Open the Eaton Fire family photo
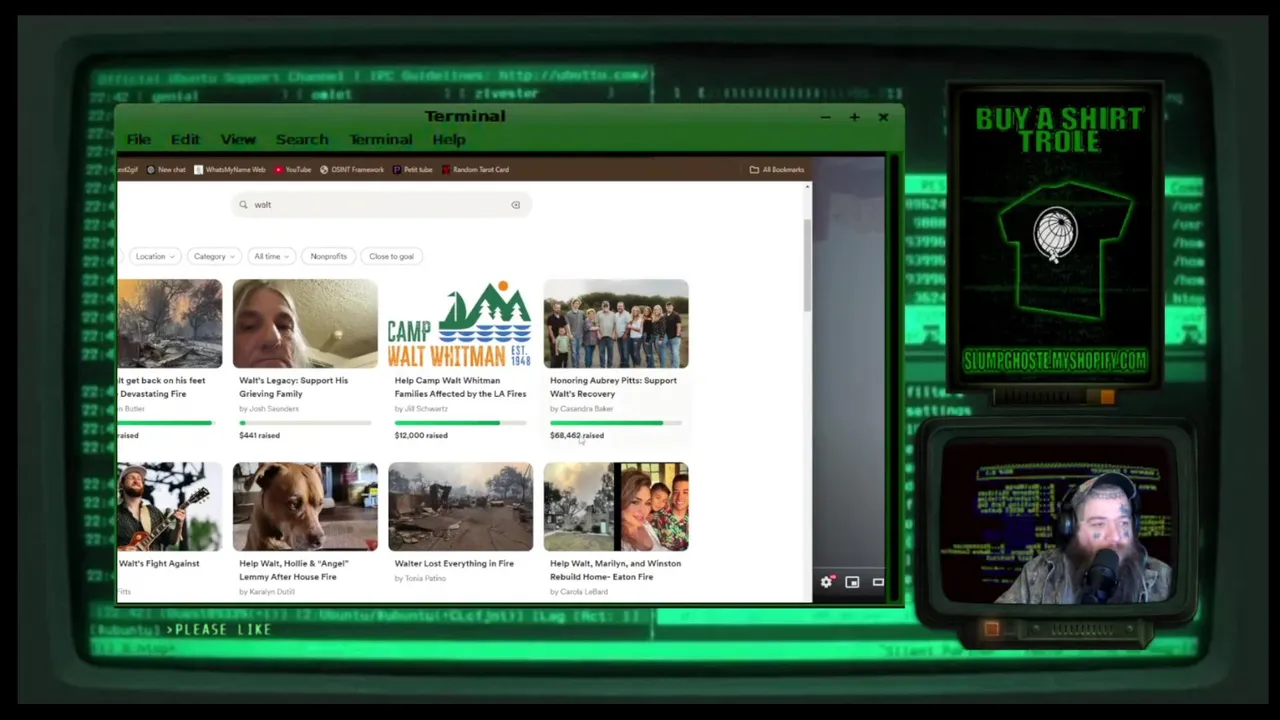 click(x=616, y=506)
